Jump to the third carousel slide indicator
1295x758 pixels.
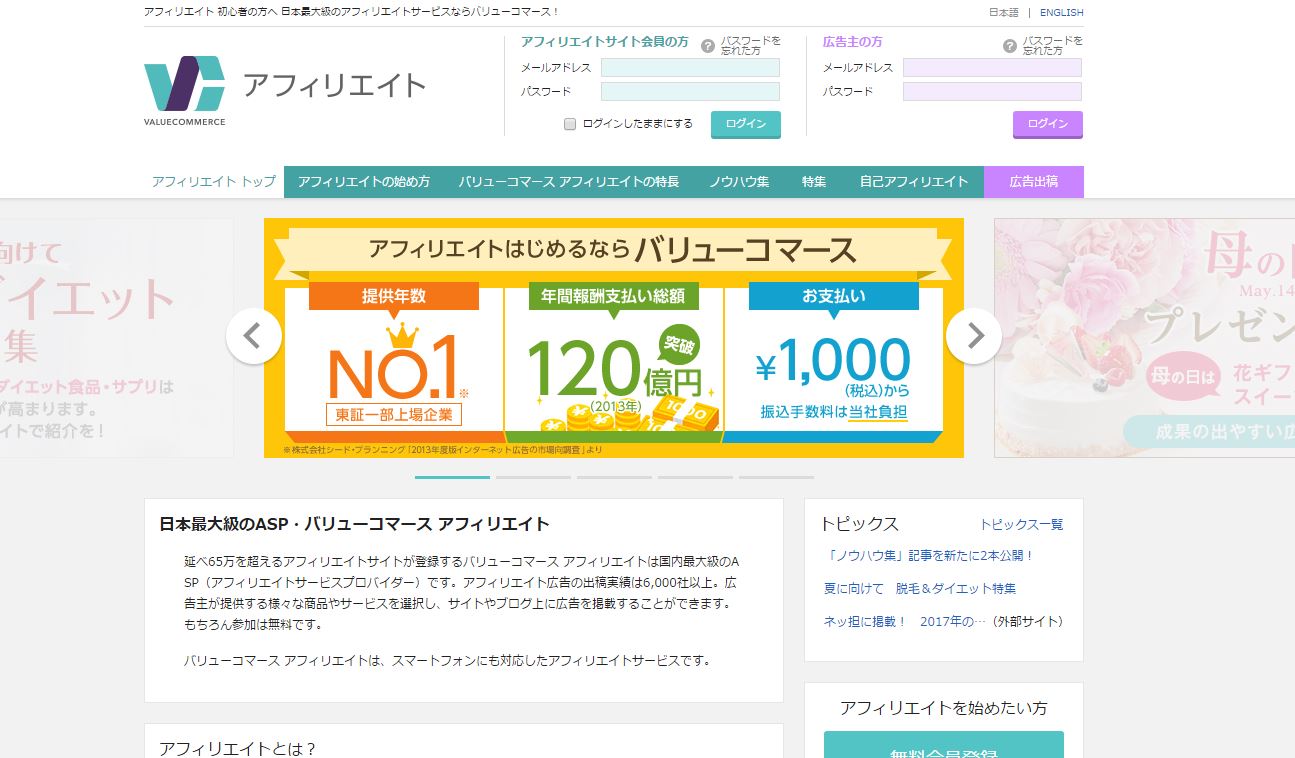pos(614,478)
